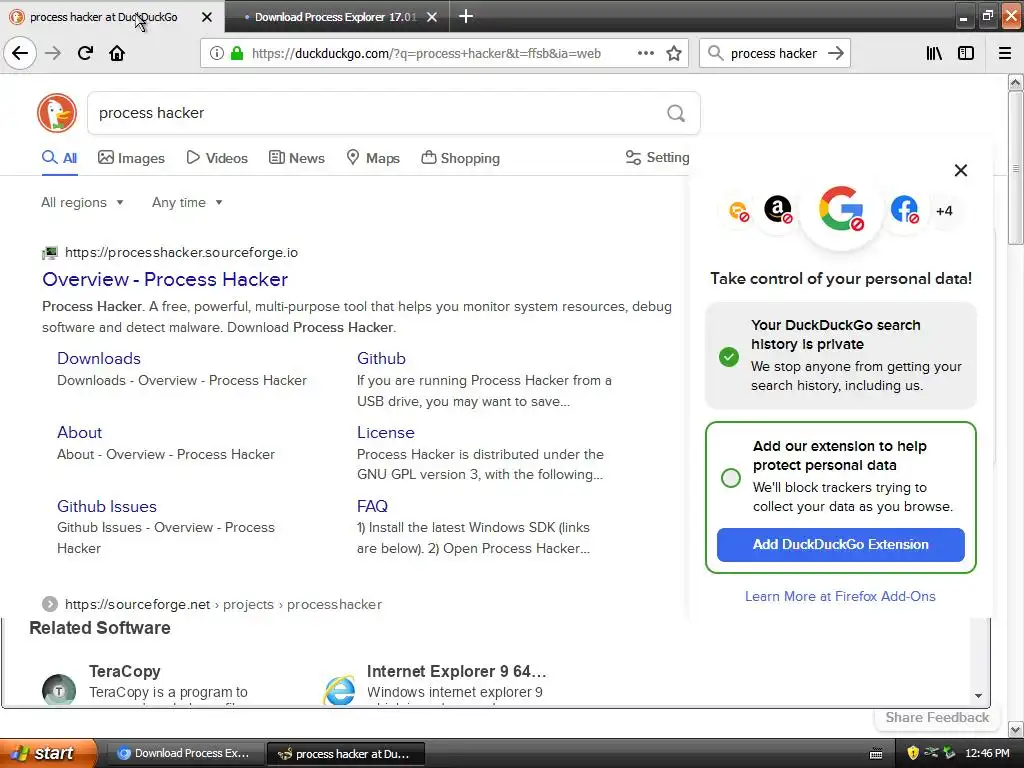Click the forward navigation arrow
The image size is (1024, 768).
[x=54, y=53]
